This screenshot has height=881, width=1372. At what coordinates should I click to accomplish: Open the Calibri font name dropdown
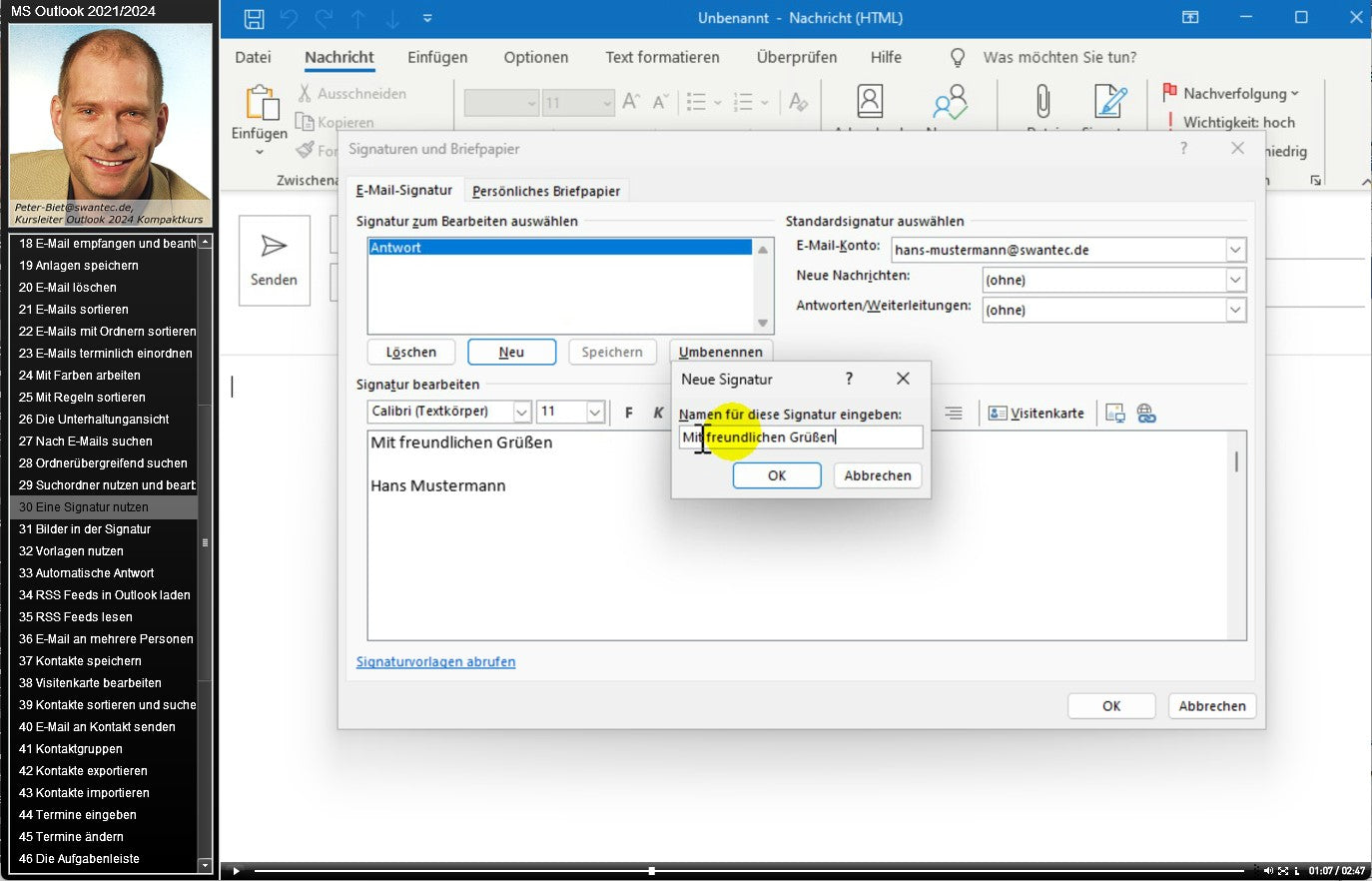tap(521, 412)
